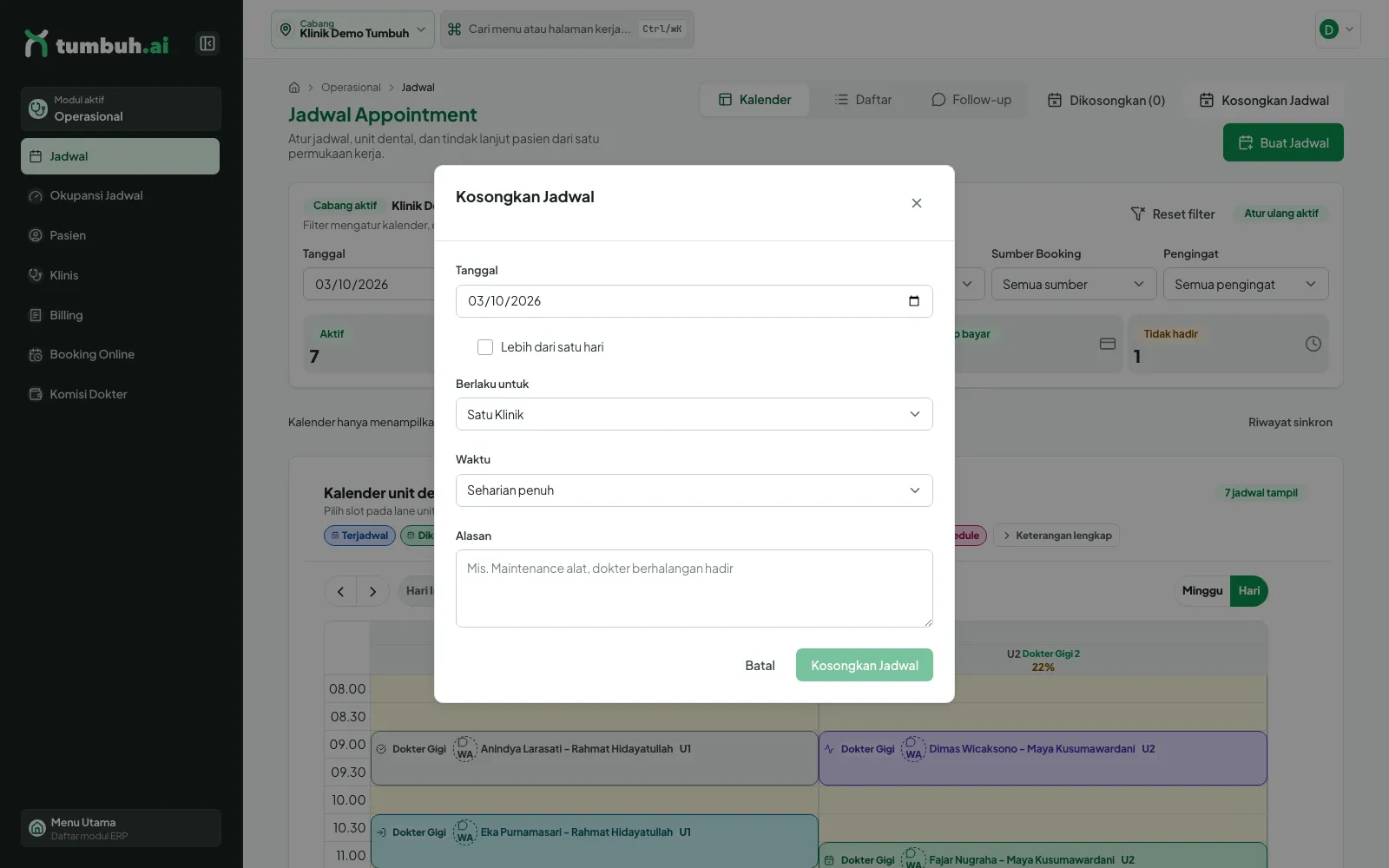Tick the Lebih dari satu hari checkbox
1389x868 pixels.
point(485,347)
